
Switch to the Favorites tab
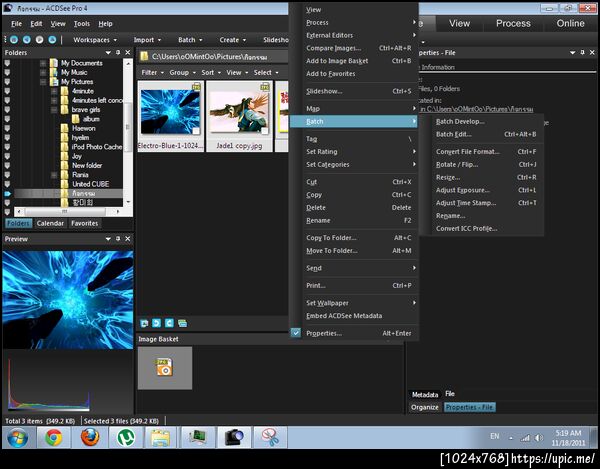(x=85, y=223)
